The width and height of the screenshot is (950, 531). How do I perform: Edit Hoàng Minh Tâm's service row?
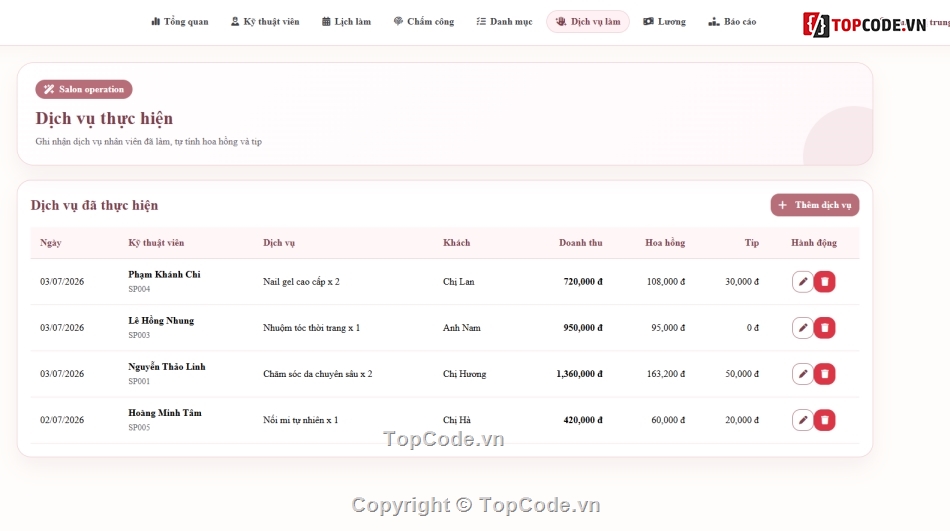[802, 420]
